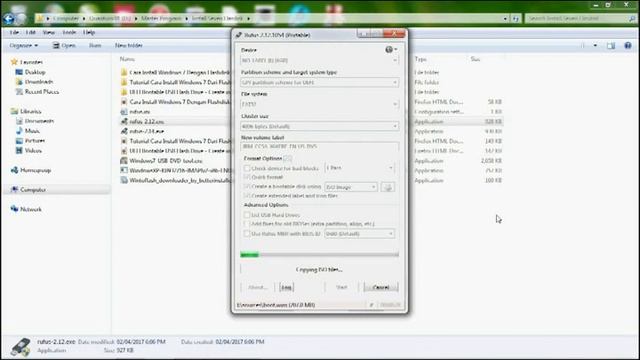640x360 pixels.
Task: Open the Organize dropdown in Explorer
Action: tap(23, 46)
